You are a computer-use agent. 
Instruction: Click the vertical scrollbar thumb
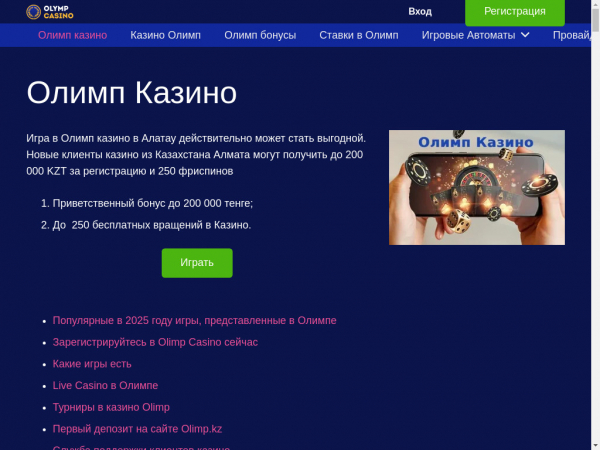(x=595, y=20)
